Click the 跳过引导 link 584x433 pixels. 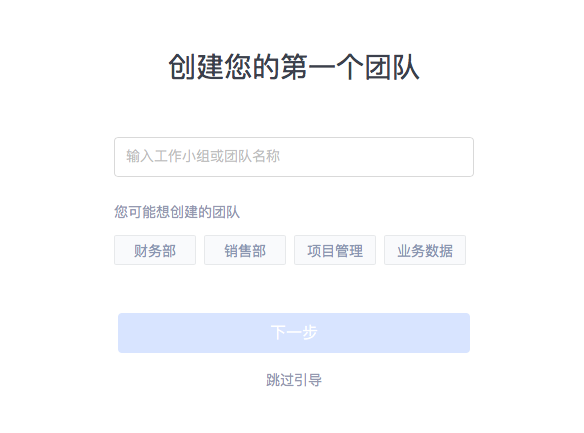click(294, 380)
